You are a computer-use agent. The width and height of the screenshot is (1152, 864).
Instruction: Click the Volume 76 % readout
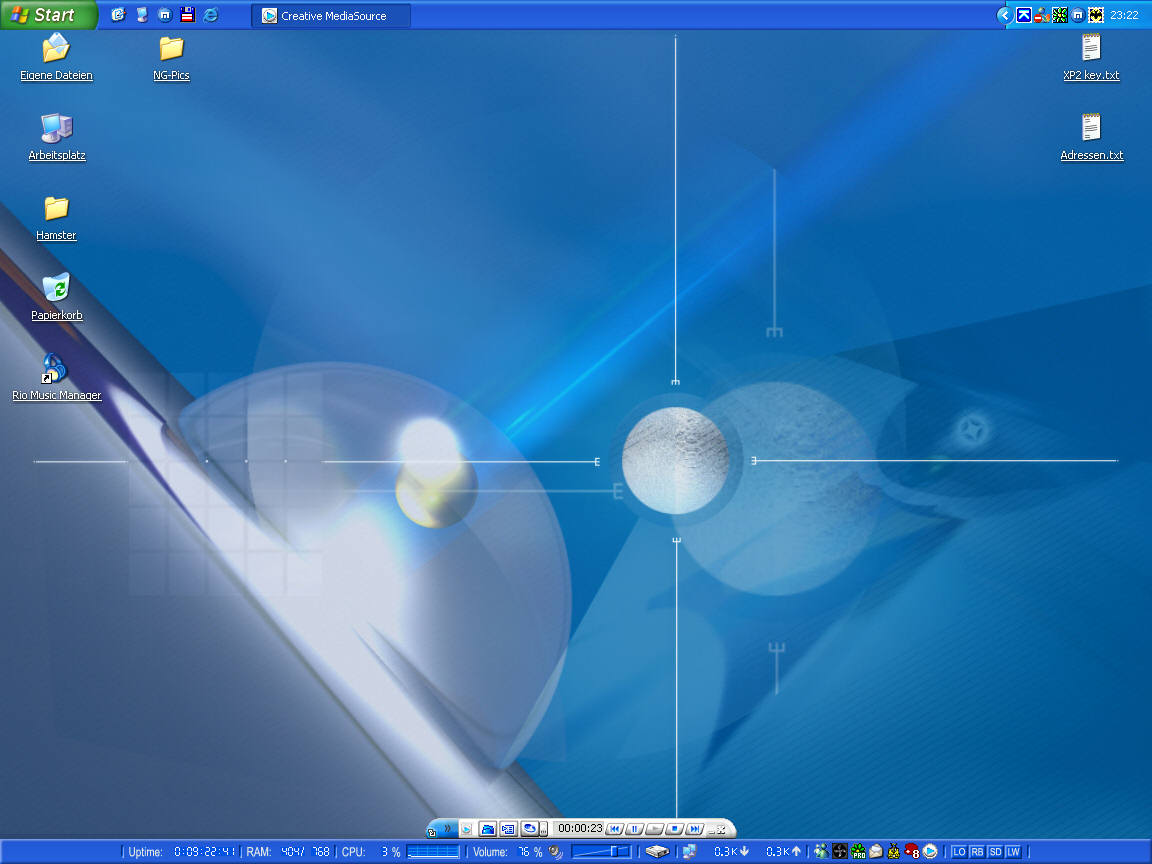point(508,852)
